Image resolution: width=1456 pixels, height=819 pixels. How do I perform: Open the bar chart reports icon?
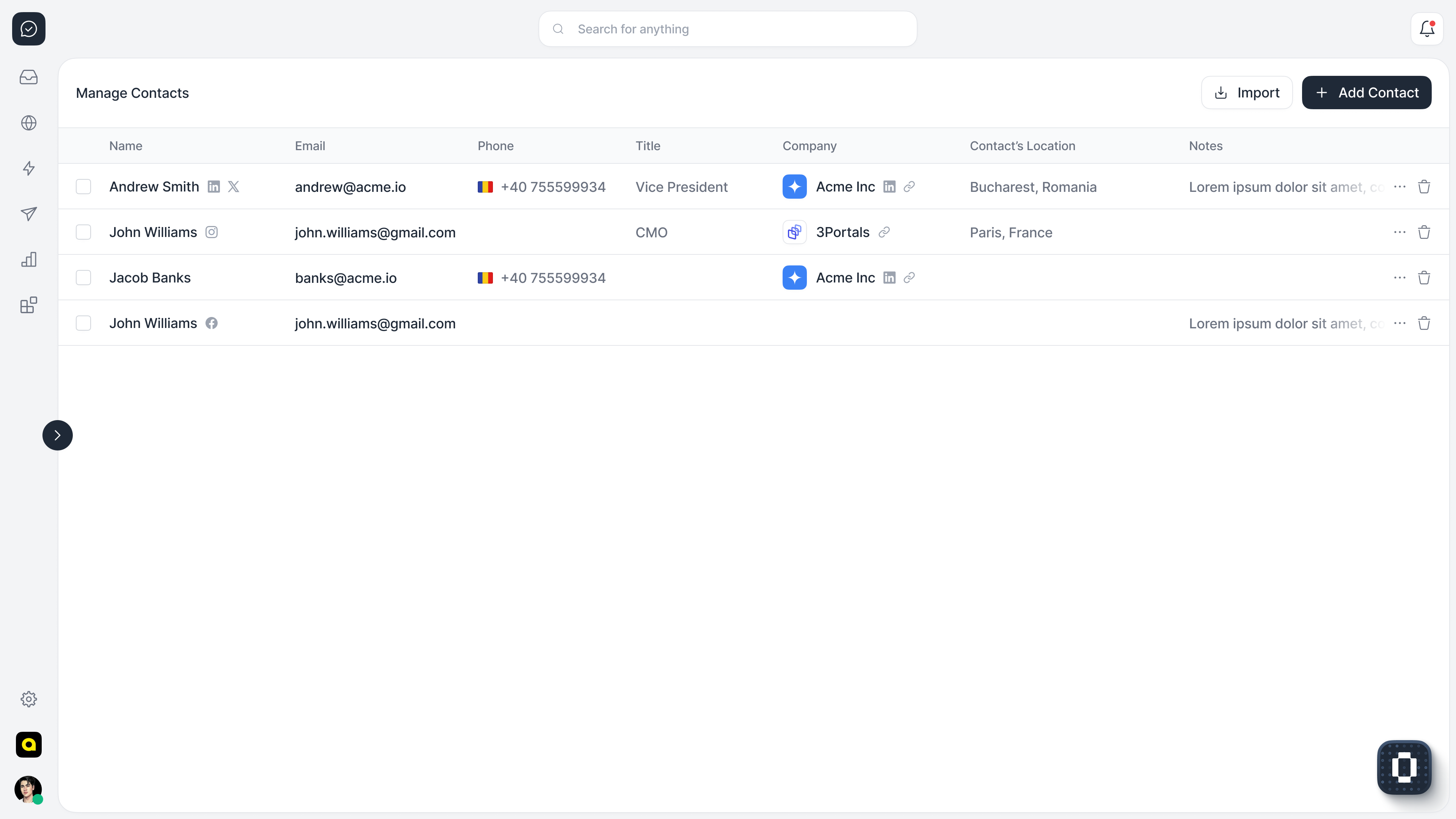[x=28, y=259]
